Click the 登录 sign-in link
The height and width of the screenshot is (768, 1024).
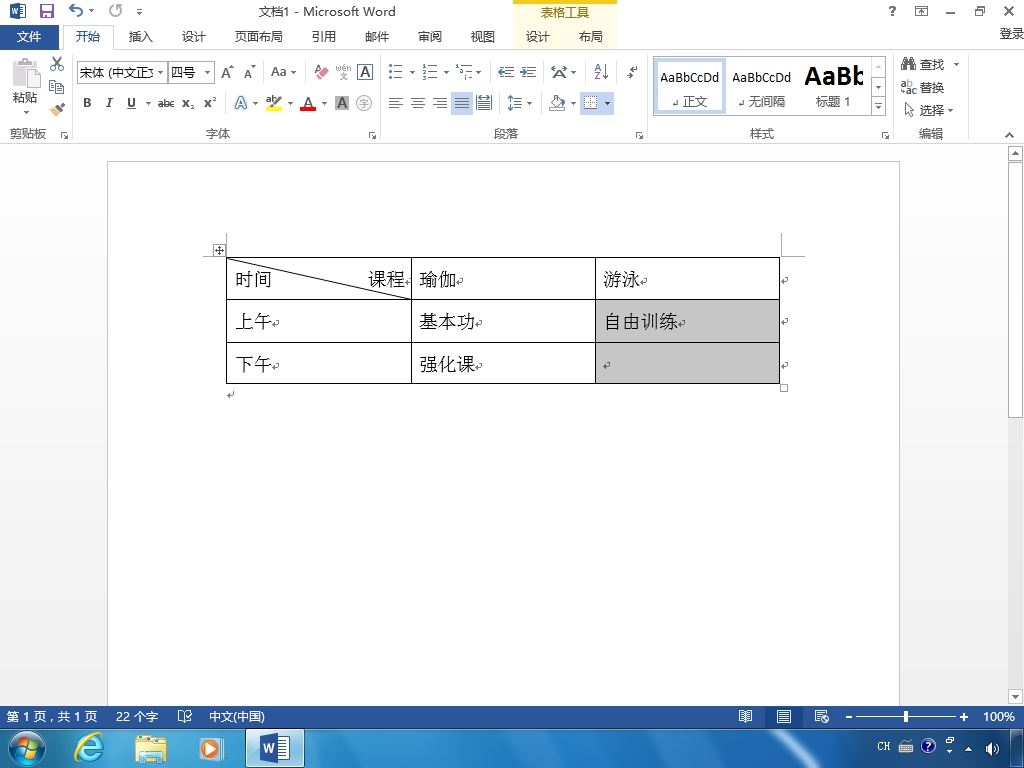pos(1011,33)
